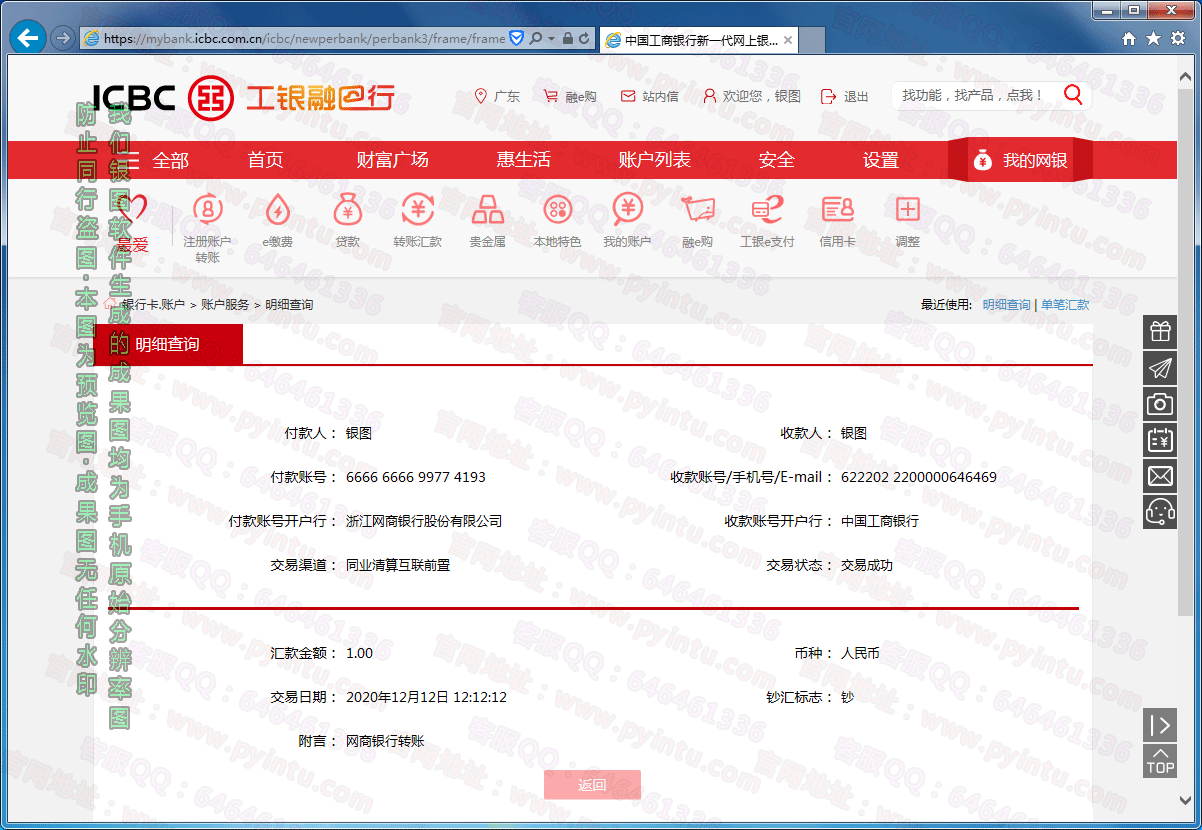Click the 欢迎您，银图 user profile link
Screen dimensions: 1202x830
point(751,96)
